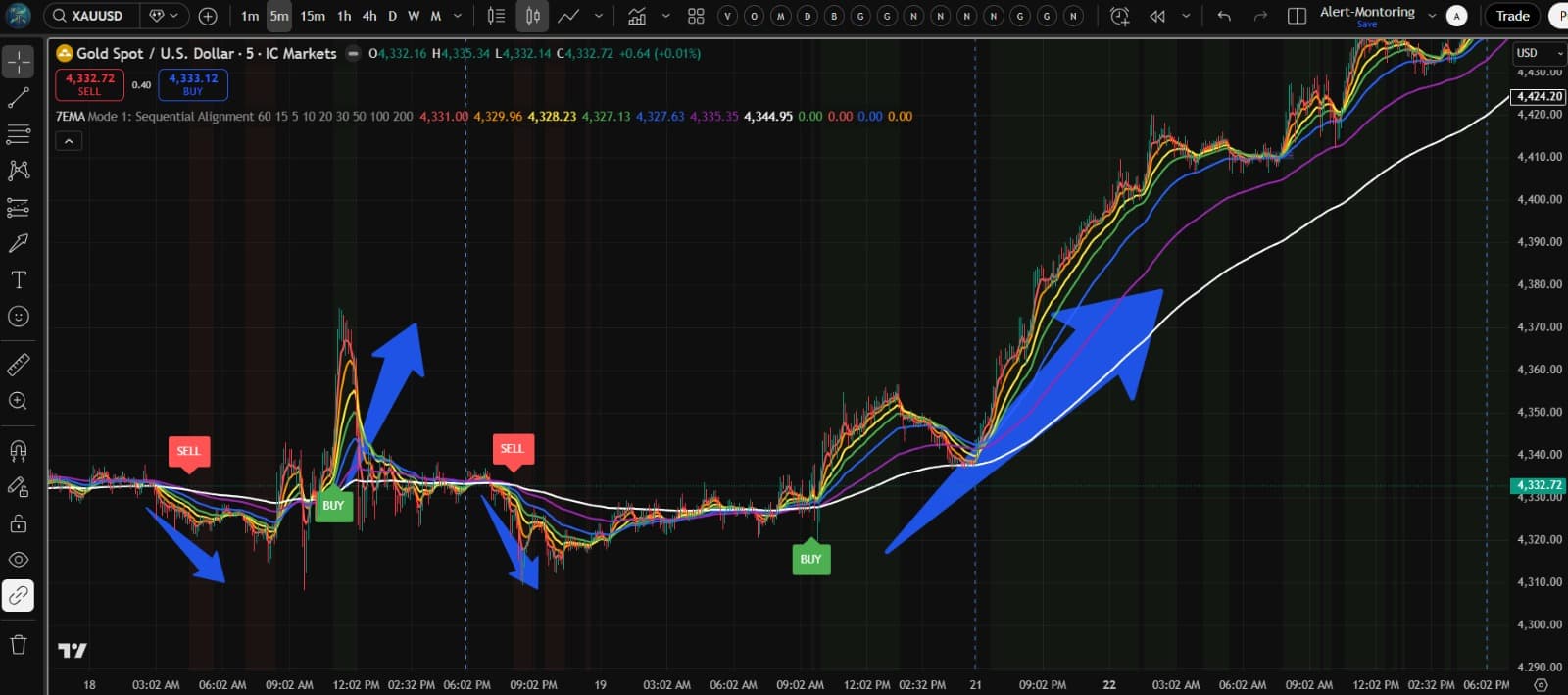Open the add symbol compare button
1568x695 pixels.
208,16
